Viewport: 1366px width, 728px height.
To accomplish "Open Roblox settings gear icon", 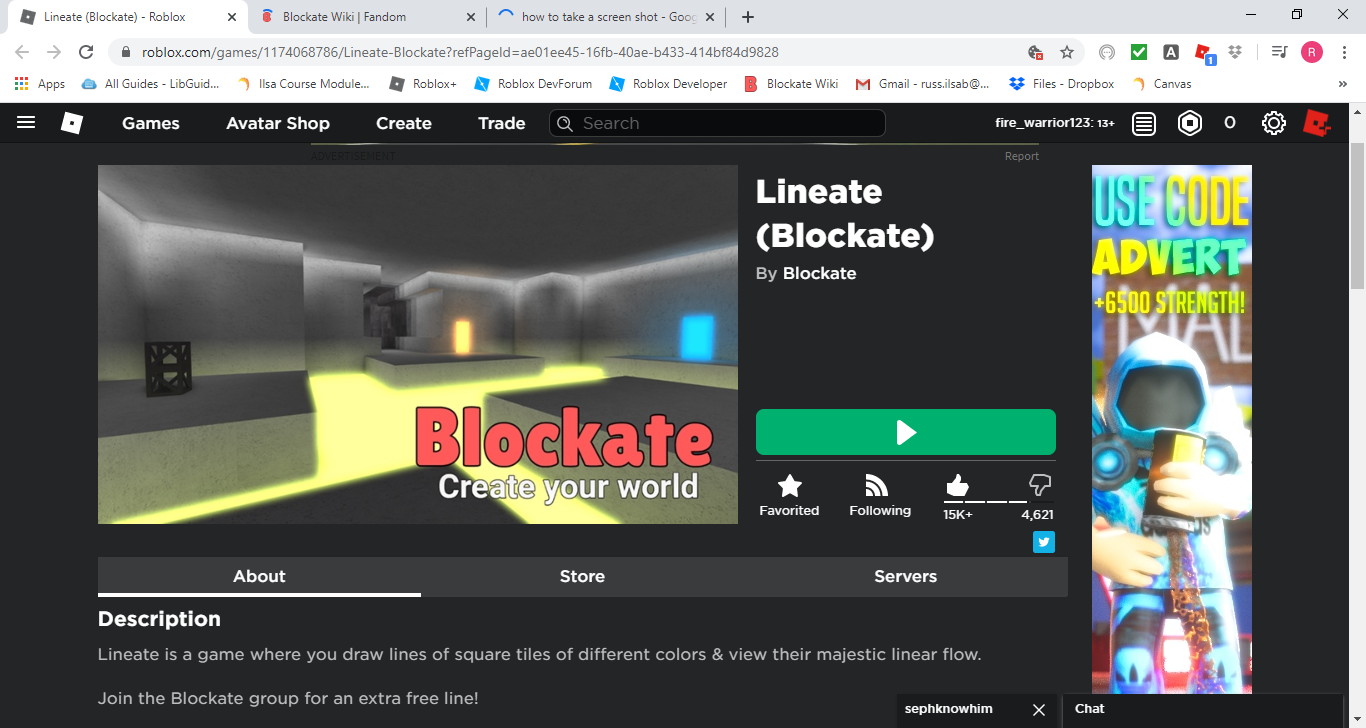I will [1273, 123].
